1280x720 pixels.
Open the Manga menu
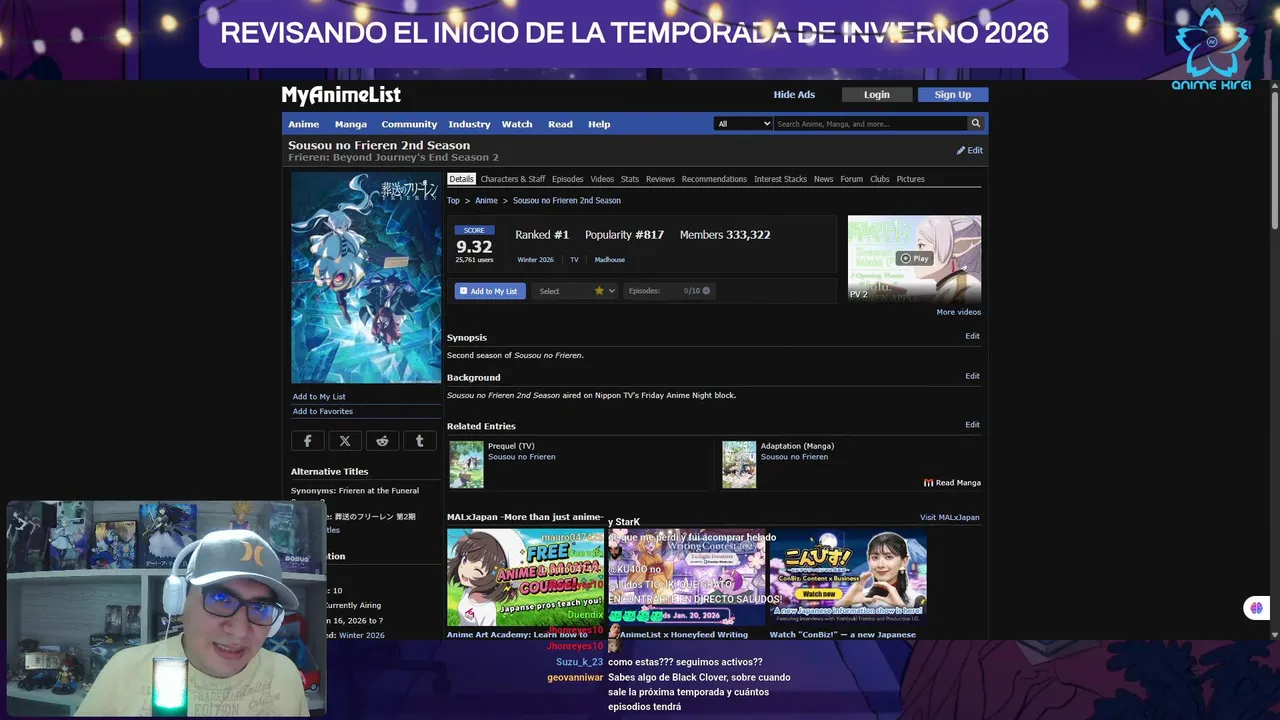point(351,124)
